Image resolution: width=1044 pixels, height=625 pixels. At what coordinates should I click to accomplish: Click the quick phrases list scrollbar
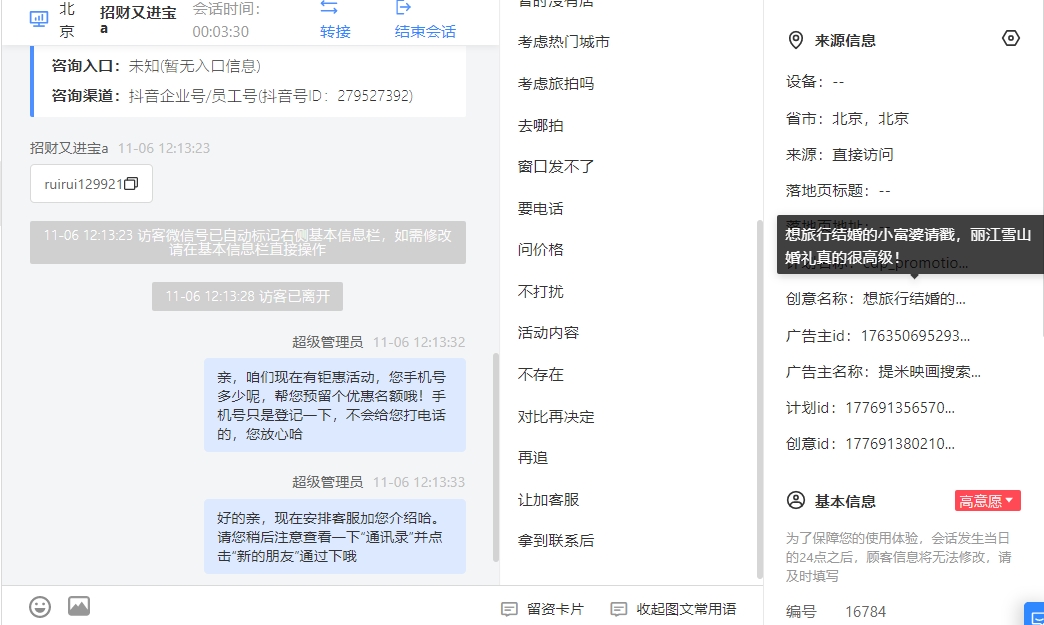[760, 399]
